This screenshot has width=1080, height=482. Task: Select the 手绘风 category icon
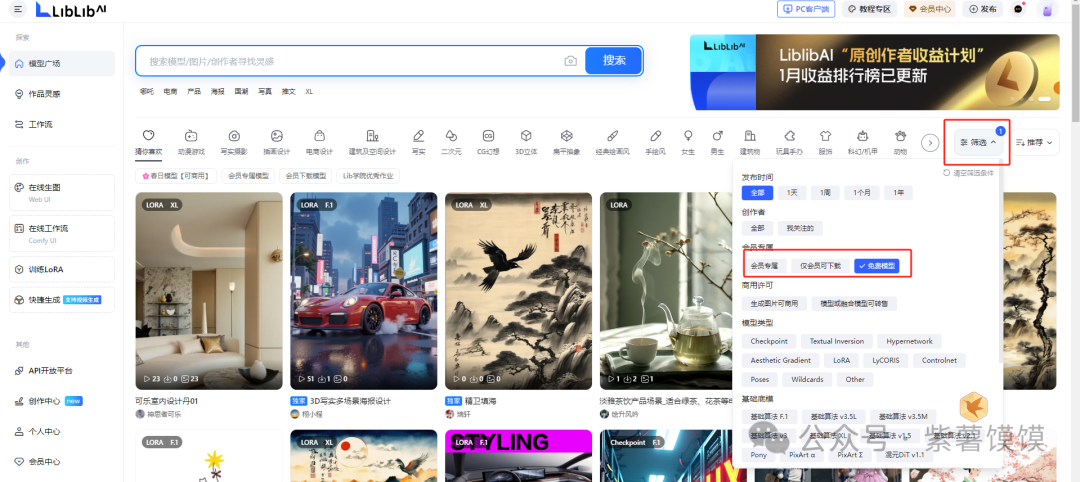pyautogui.click(x=656, y=136)
